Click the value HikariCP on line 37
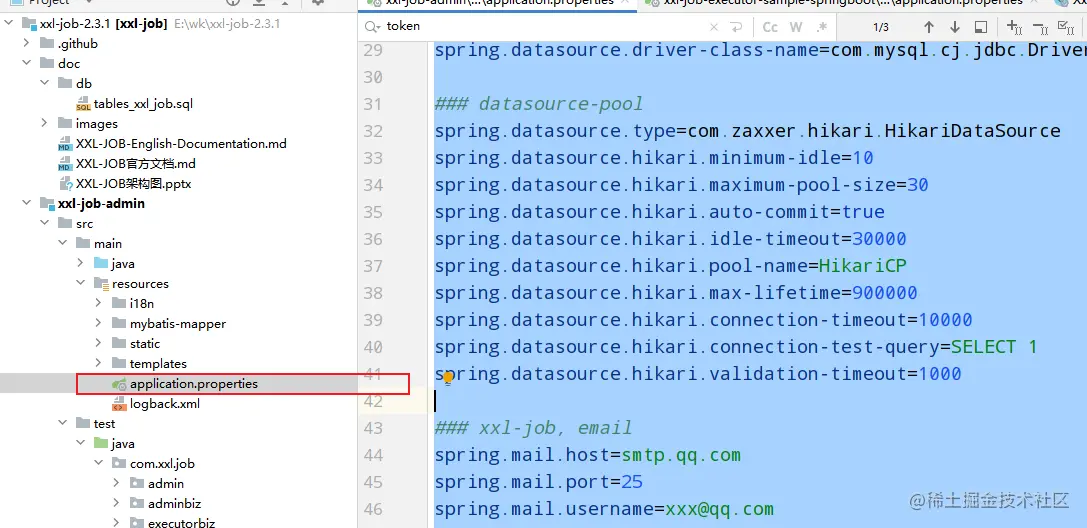This screenshot has width=1087, height=528. coord(862,266)
